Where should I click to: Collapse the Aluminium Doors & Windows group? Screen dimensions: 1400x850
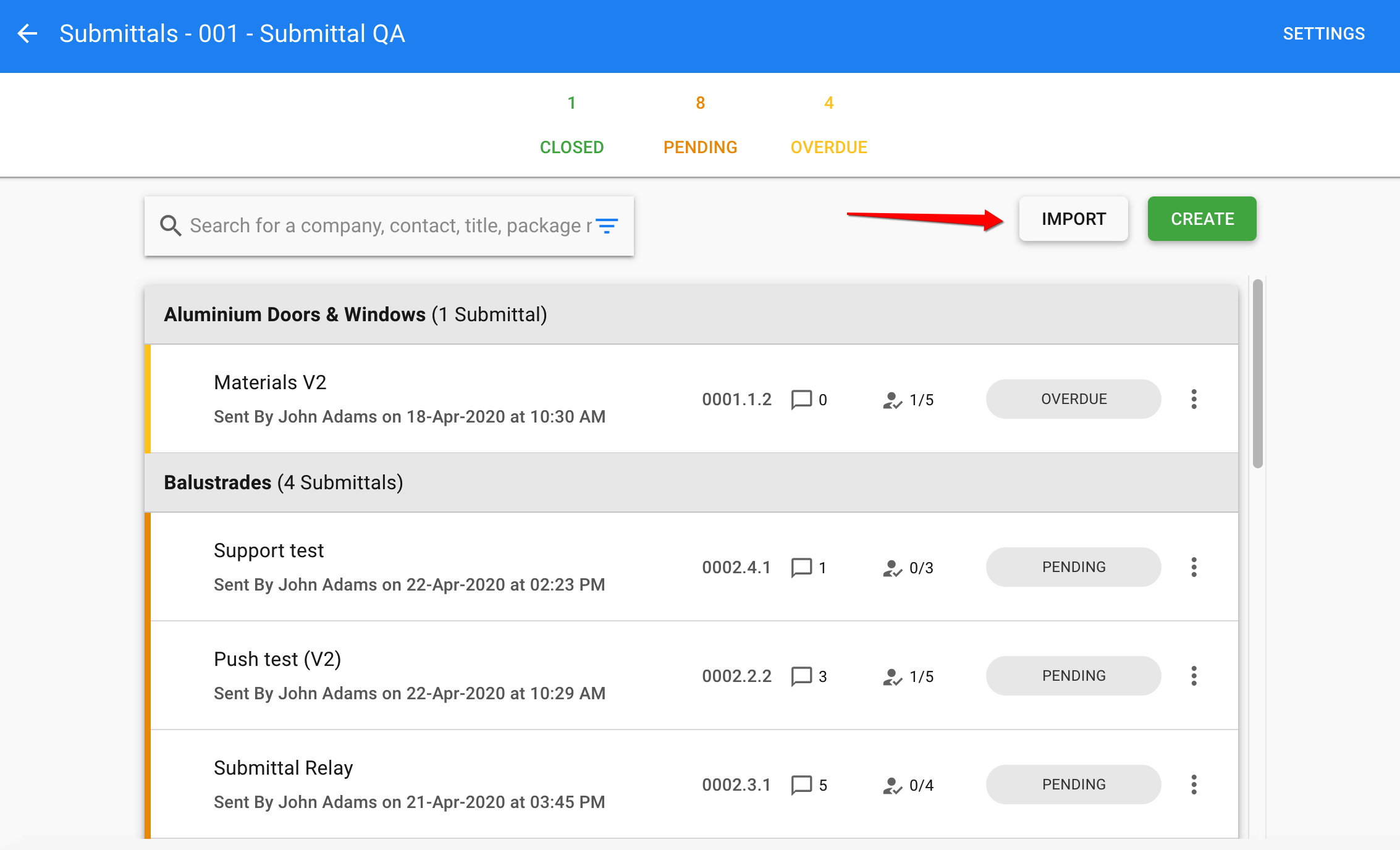pos(691,314)
